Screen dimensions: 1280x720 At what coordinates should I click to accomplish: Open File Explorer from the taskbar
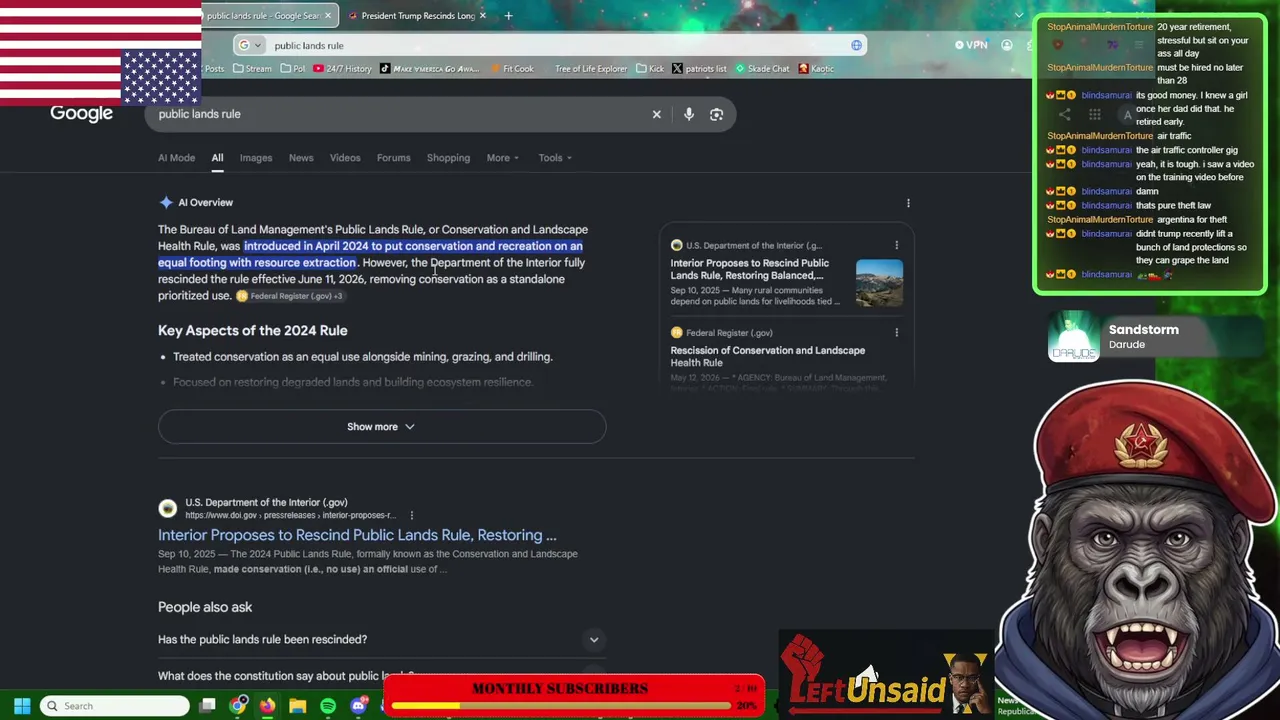click(297, 706)
